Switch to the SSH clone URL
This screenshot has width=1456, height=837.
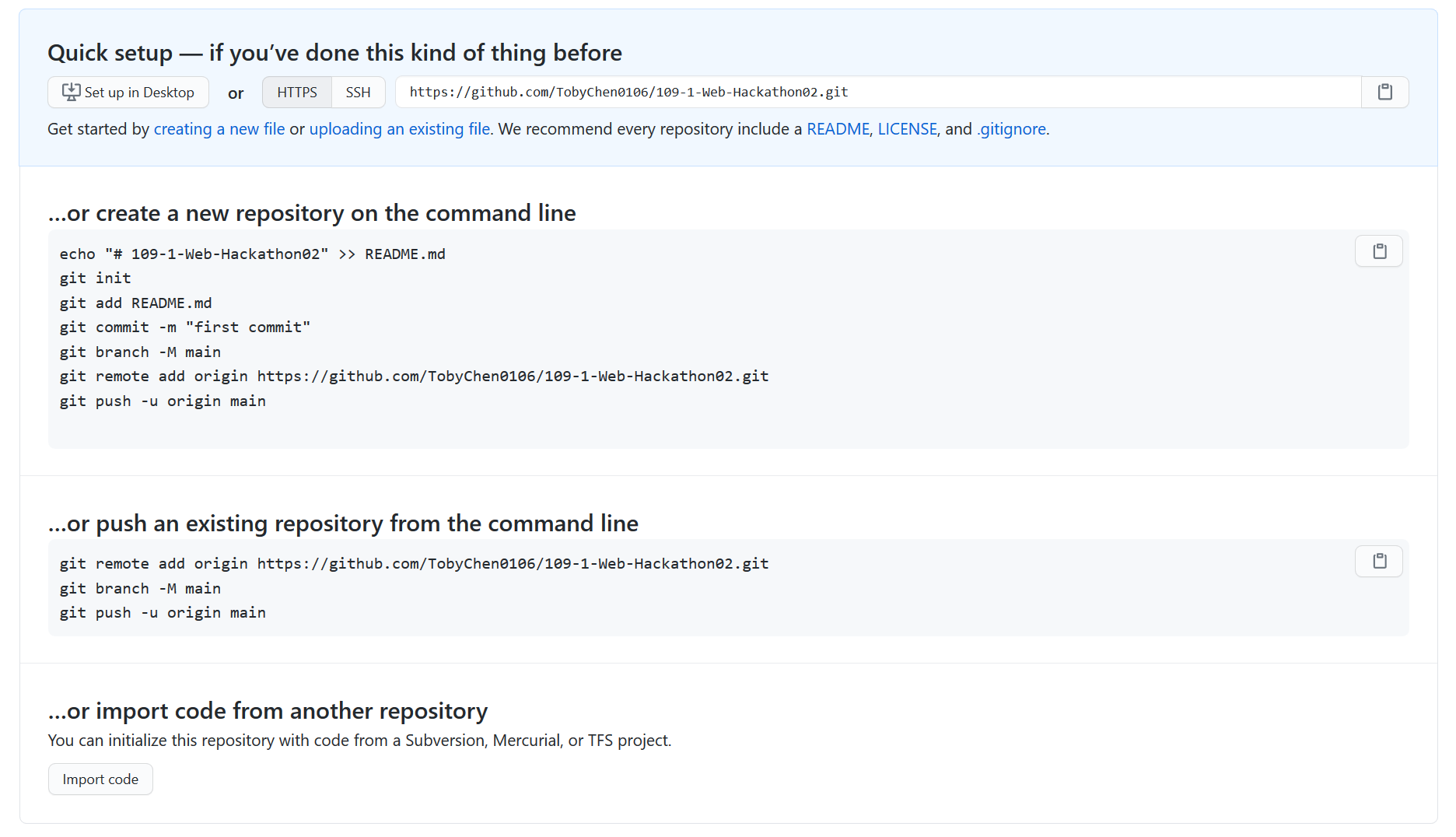[x=358, y=92]
